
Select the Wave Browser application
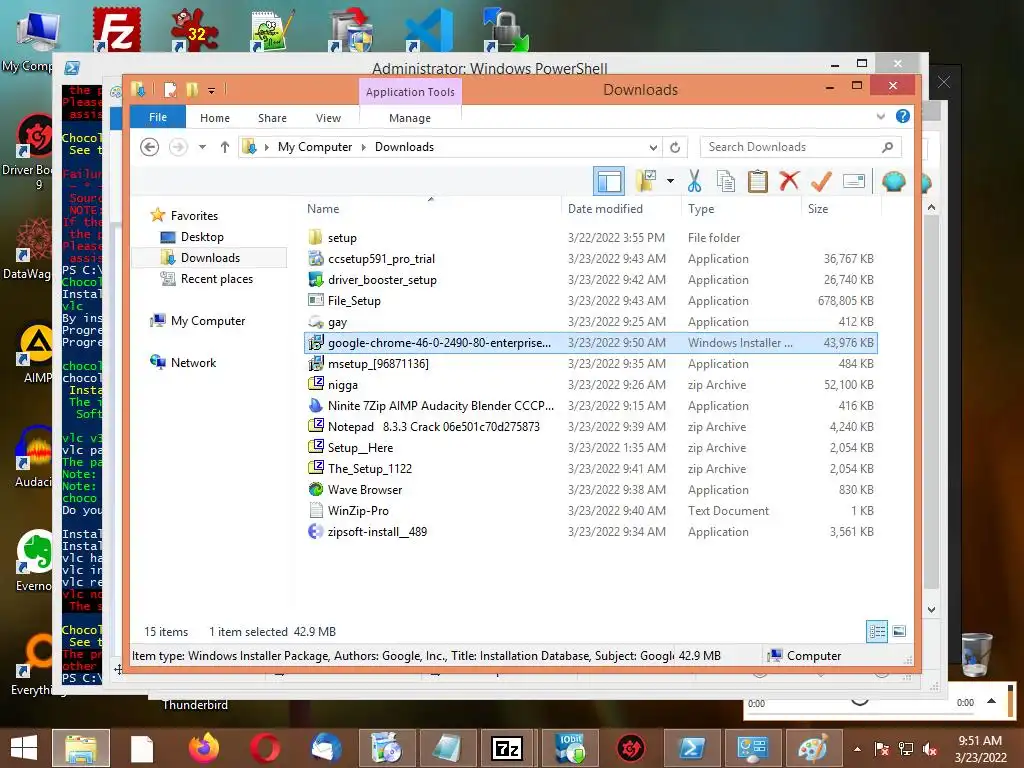pyautogui.click(x=591, y=490)
